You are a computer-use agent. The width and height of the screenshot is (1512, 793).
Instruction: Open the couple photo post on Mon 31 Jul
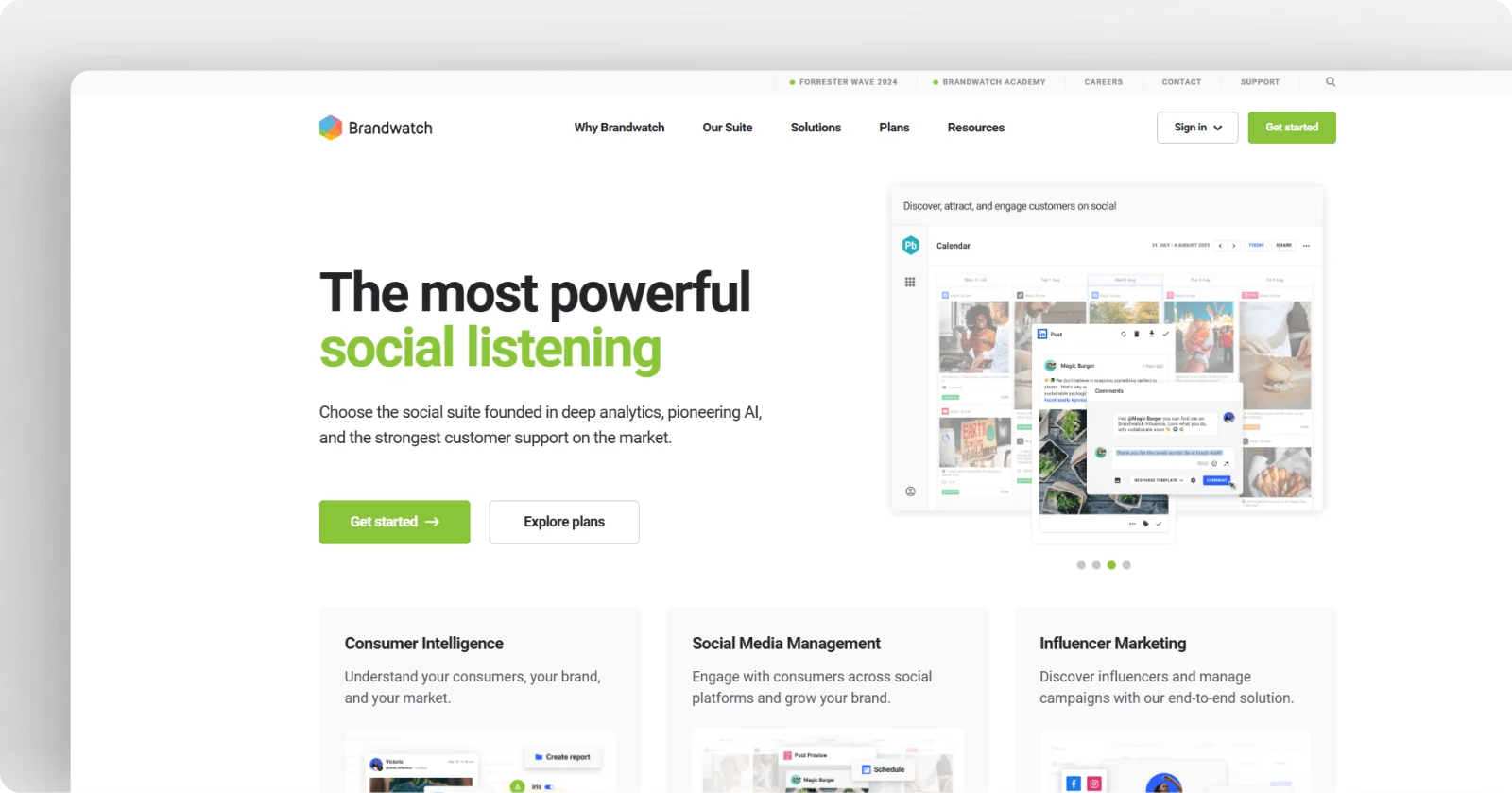point(975,337)
